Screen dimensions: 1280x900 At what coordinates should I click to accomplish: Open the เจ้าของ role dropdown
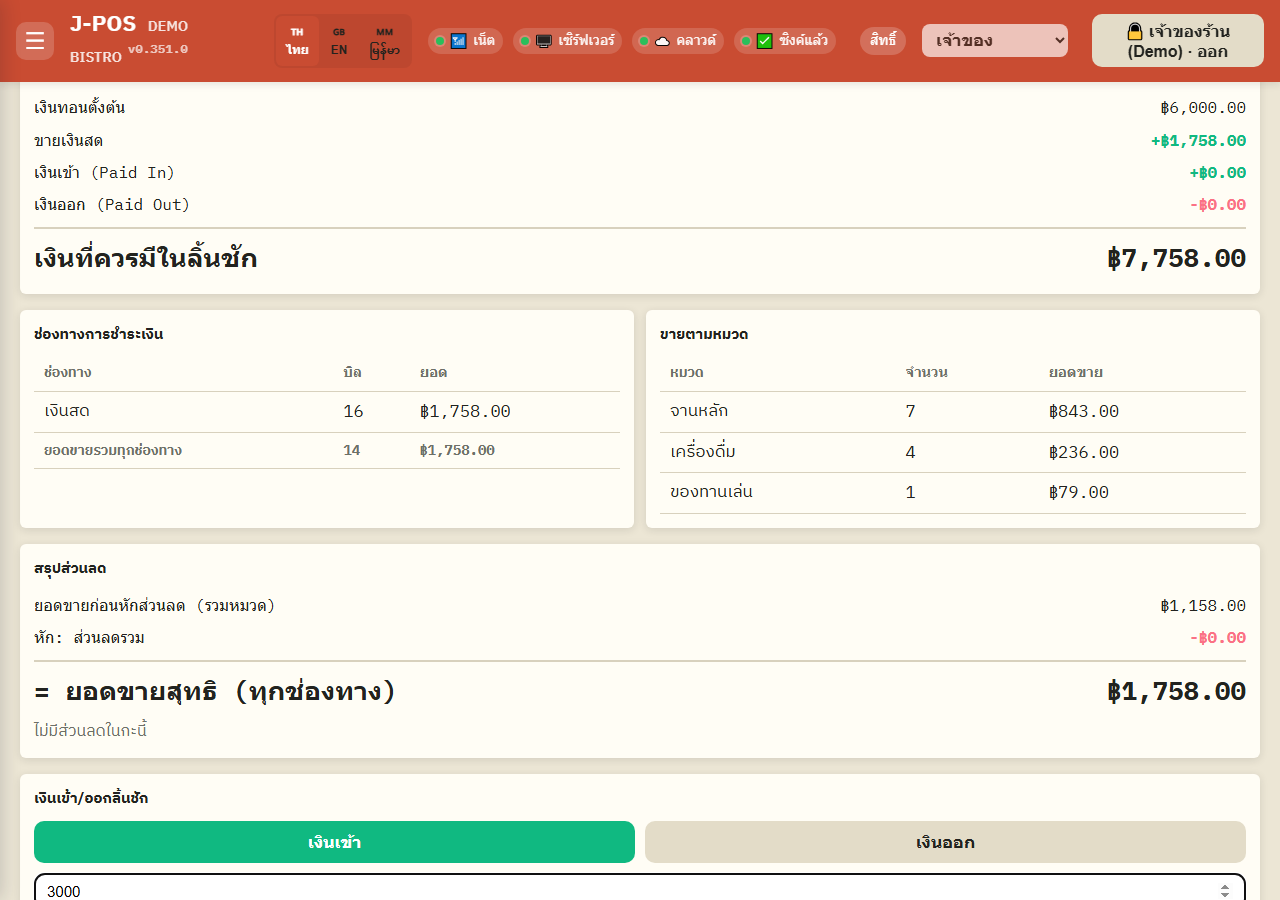995,41
